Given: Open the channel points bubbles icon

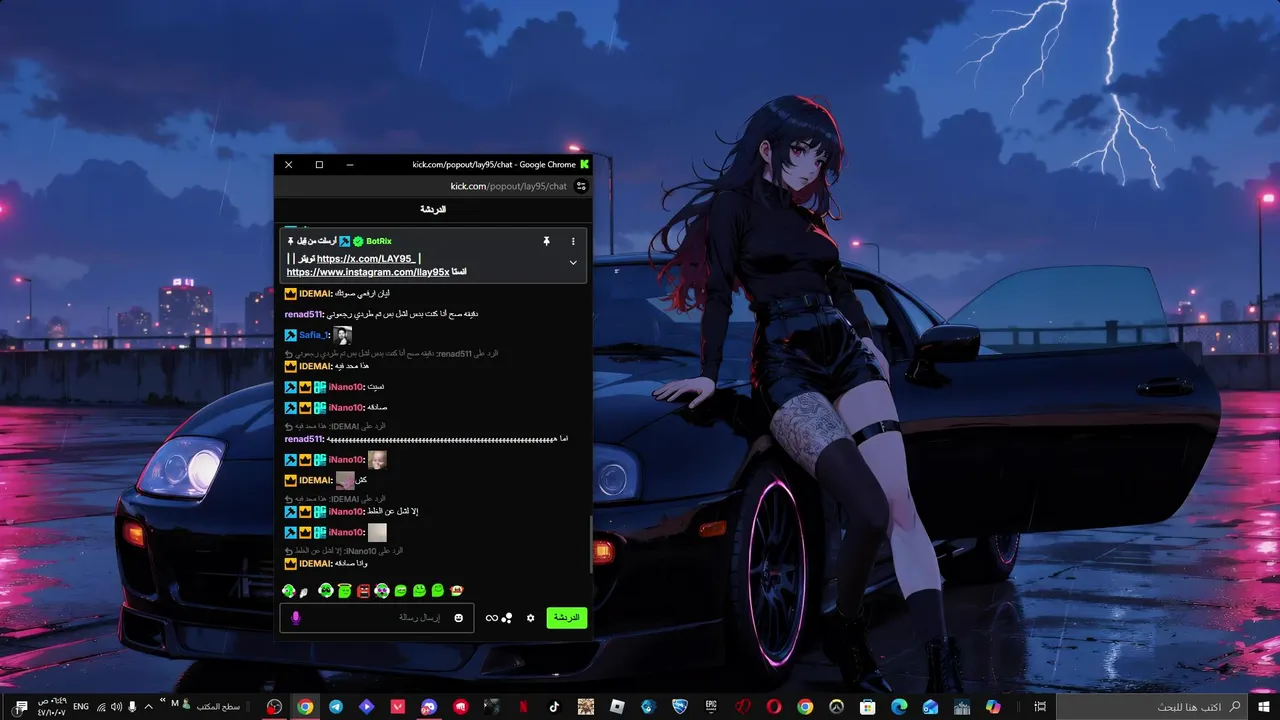Looking at the screenshot, I should point(507,618).
